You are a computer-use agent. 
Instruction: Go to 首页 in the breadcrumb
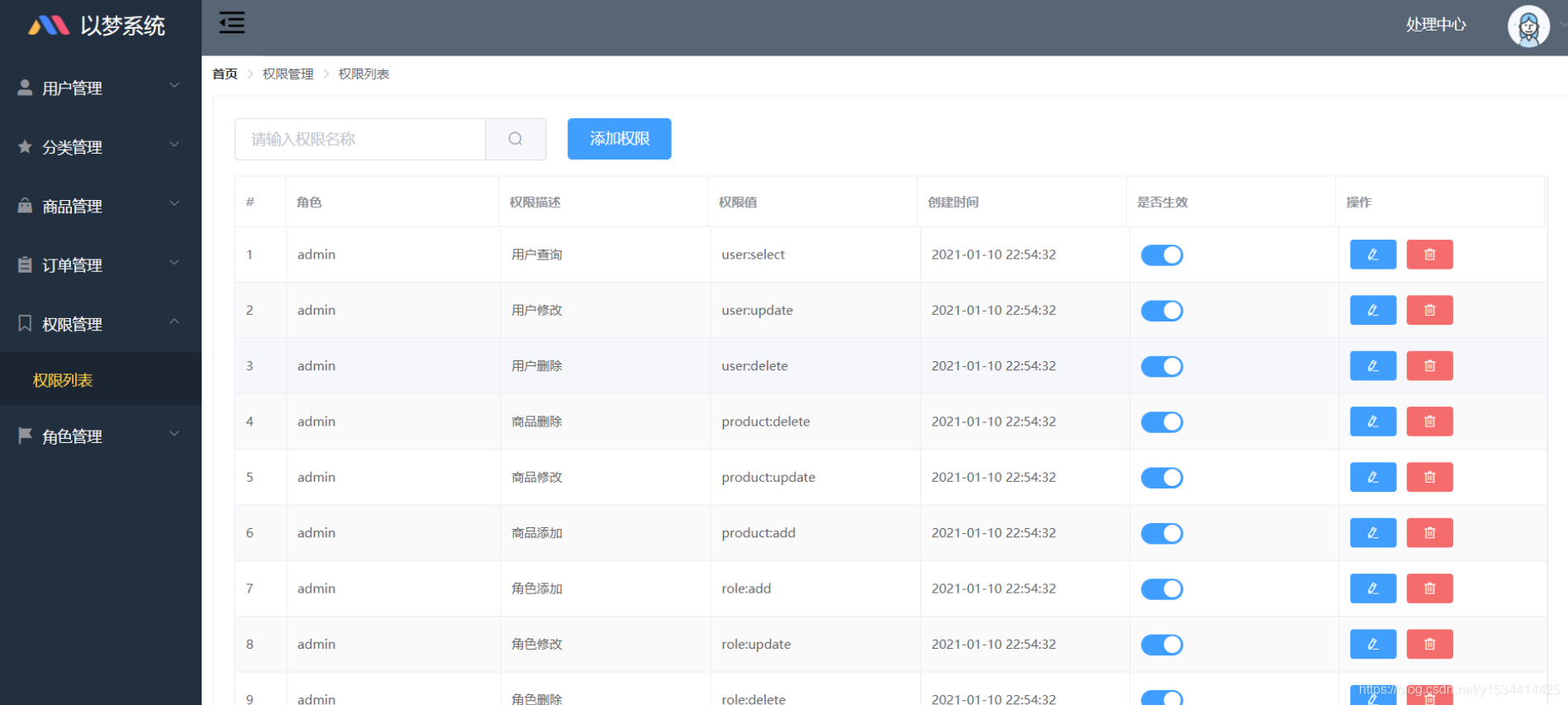tap(225, 74)
